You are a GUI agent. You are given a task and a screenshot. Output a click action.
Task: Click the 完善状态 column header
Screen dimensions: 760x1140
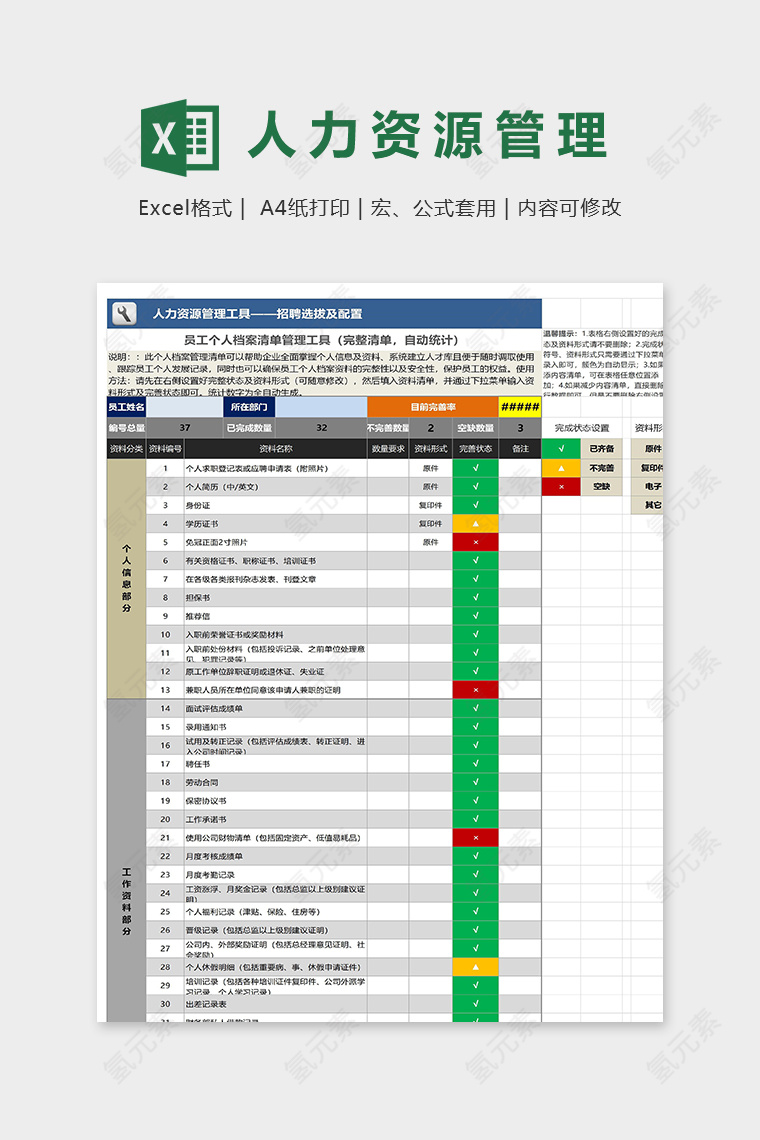pyautogui.click(x=476, y=449)
